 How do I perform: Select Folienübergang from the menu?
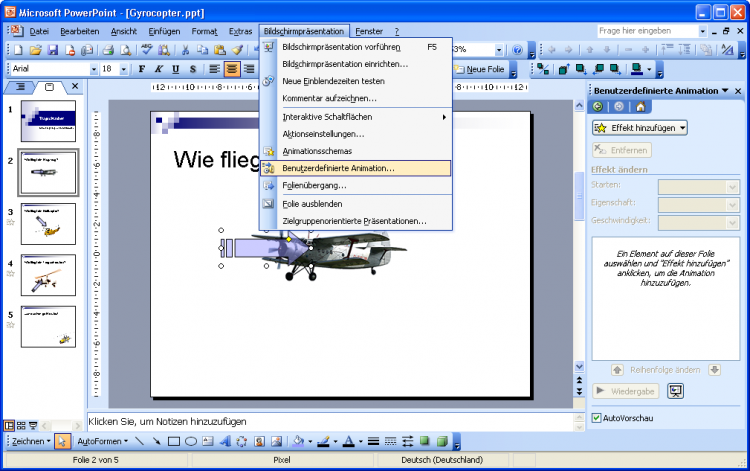(314, 185)
